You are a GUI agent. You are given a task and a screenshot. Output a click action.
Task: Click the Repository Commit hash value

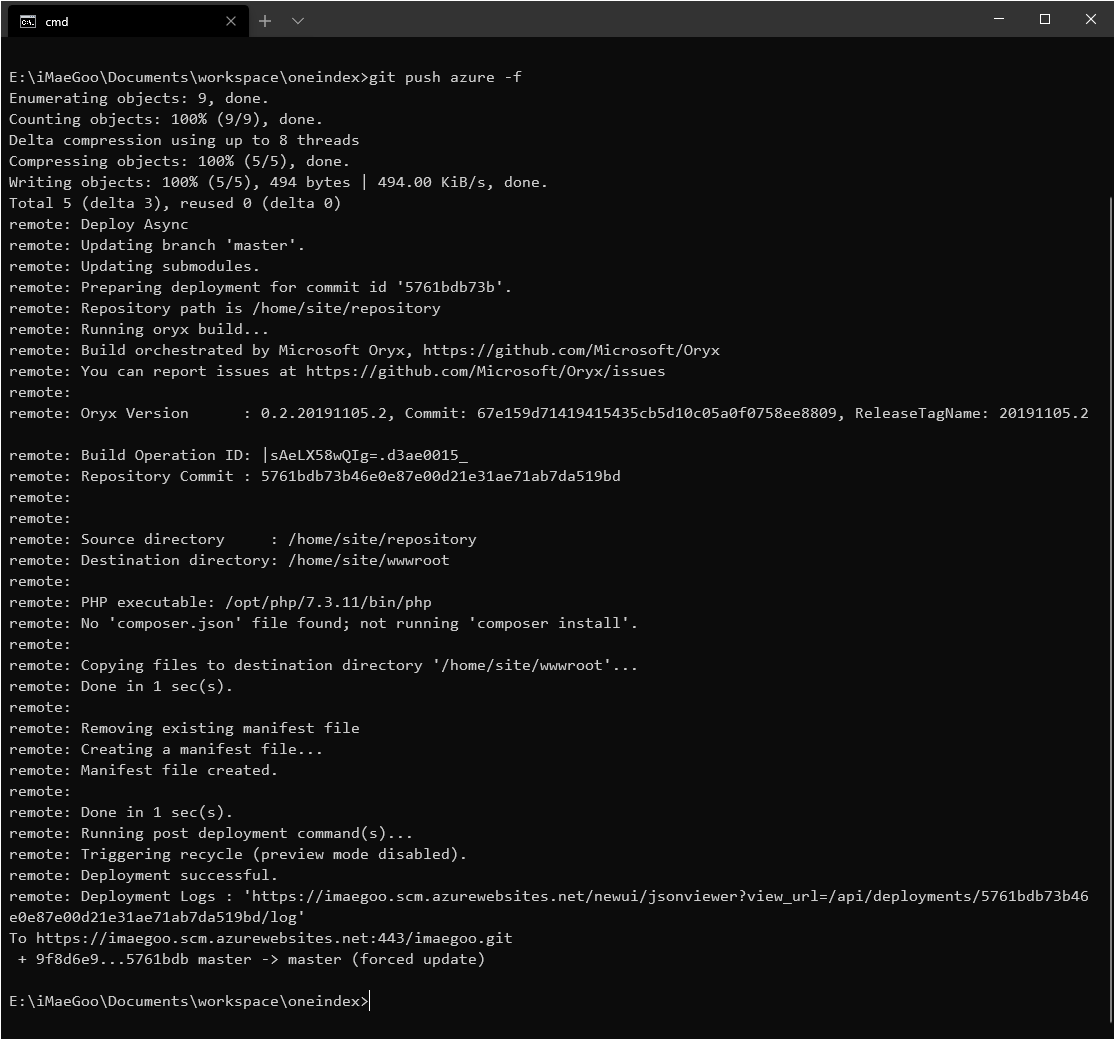pos(440,476)
